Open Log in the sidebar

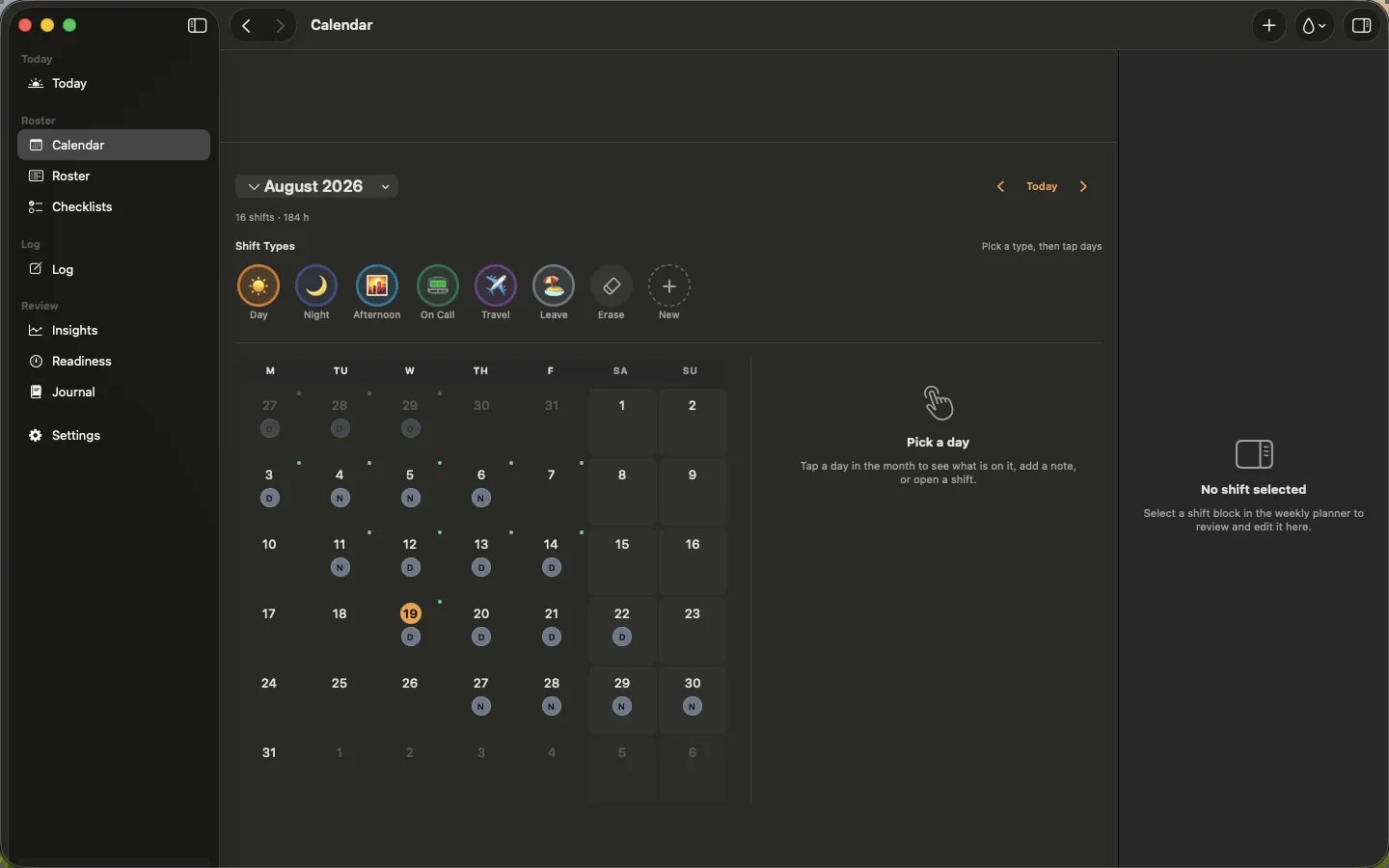point(114,270)
